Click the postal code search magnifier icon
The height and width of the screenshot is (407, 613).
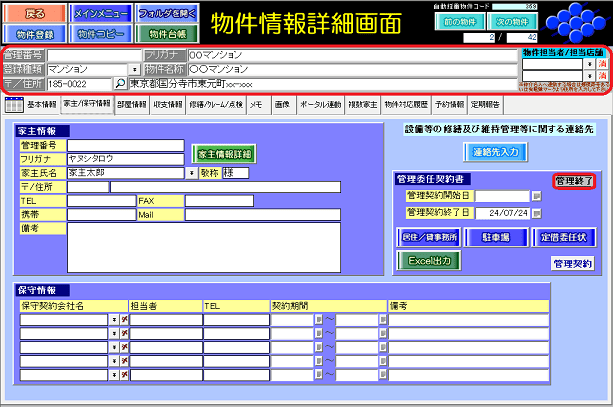120,84
